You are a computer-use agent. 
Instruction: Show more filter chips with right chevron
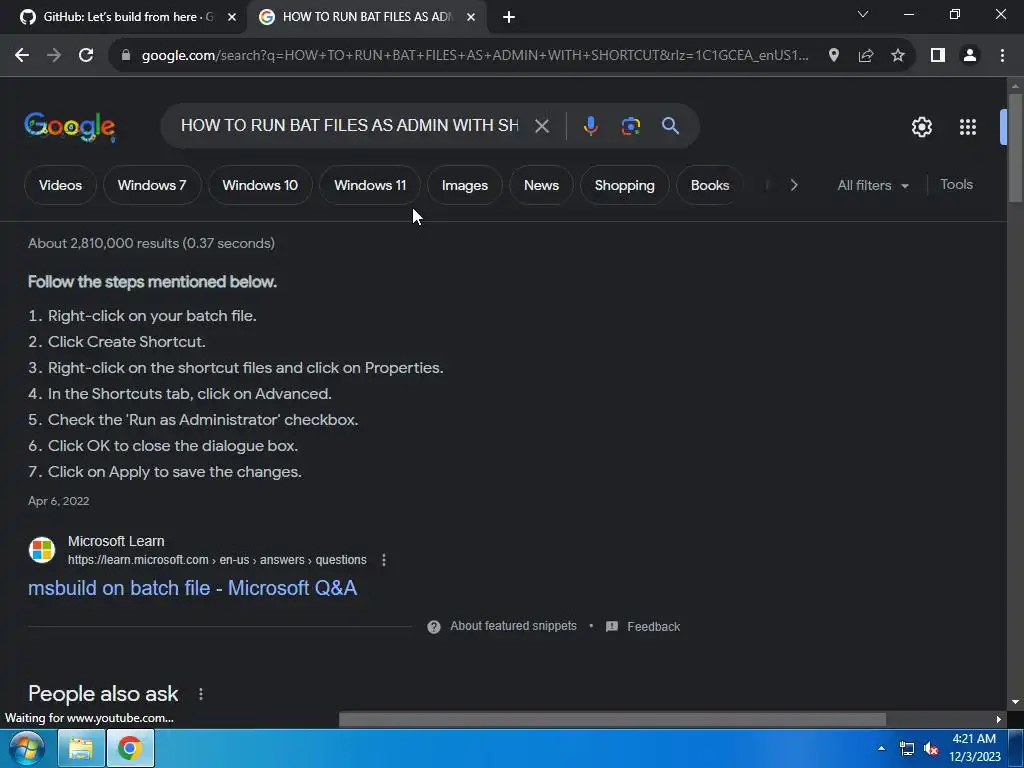point(793,185)
